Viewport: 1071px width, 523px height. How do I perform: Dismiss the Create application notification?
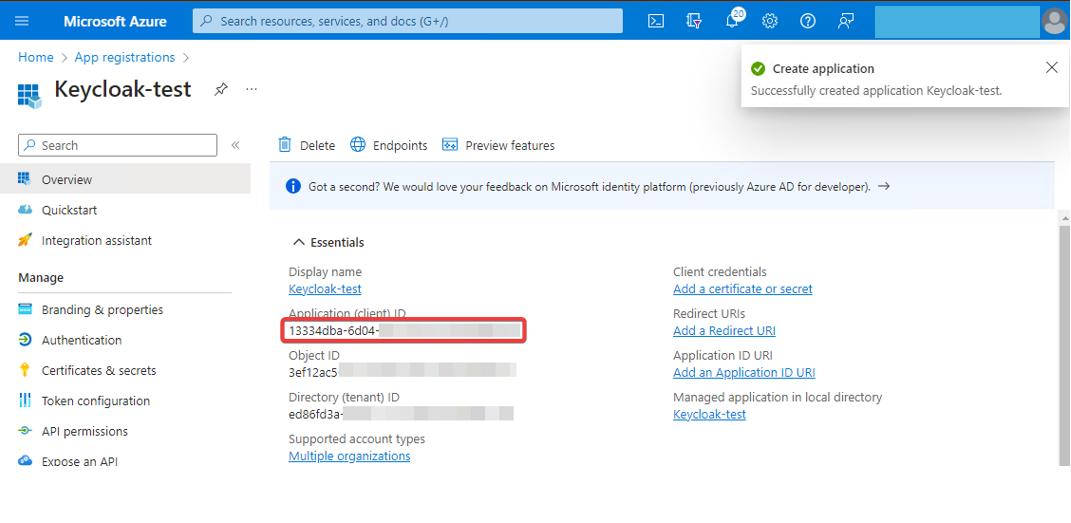[1052, 68]
